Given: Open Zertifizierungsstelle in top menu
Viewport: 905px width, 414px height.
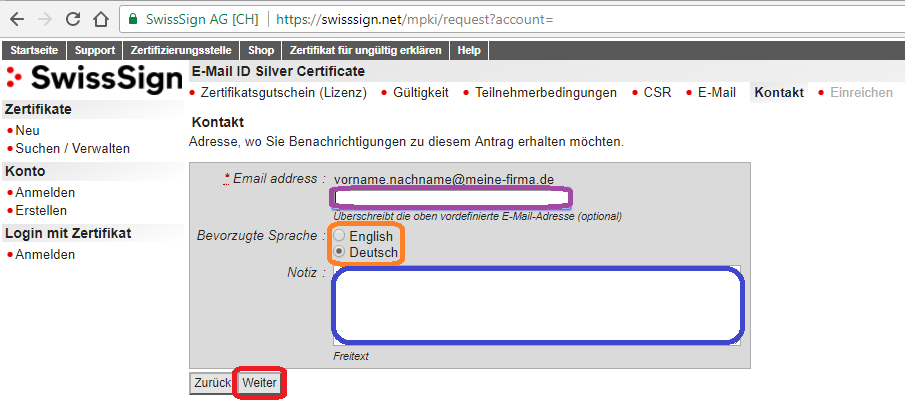Looking at the screenshot, I should (x=181, y=50).
